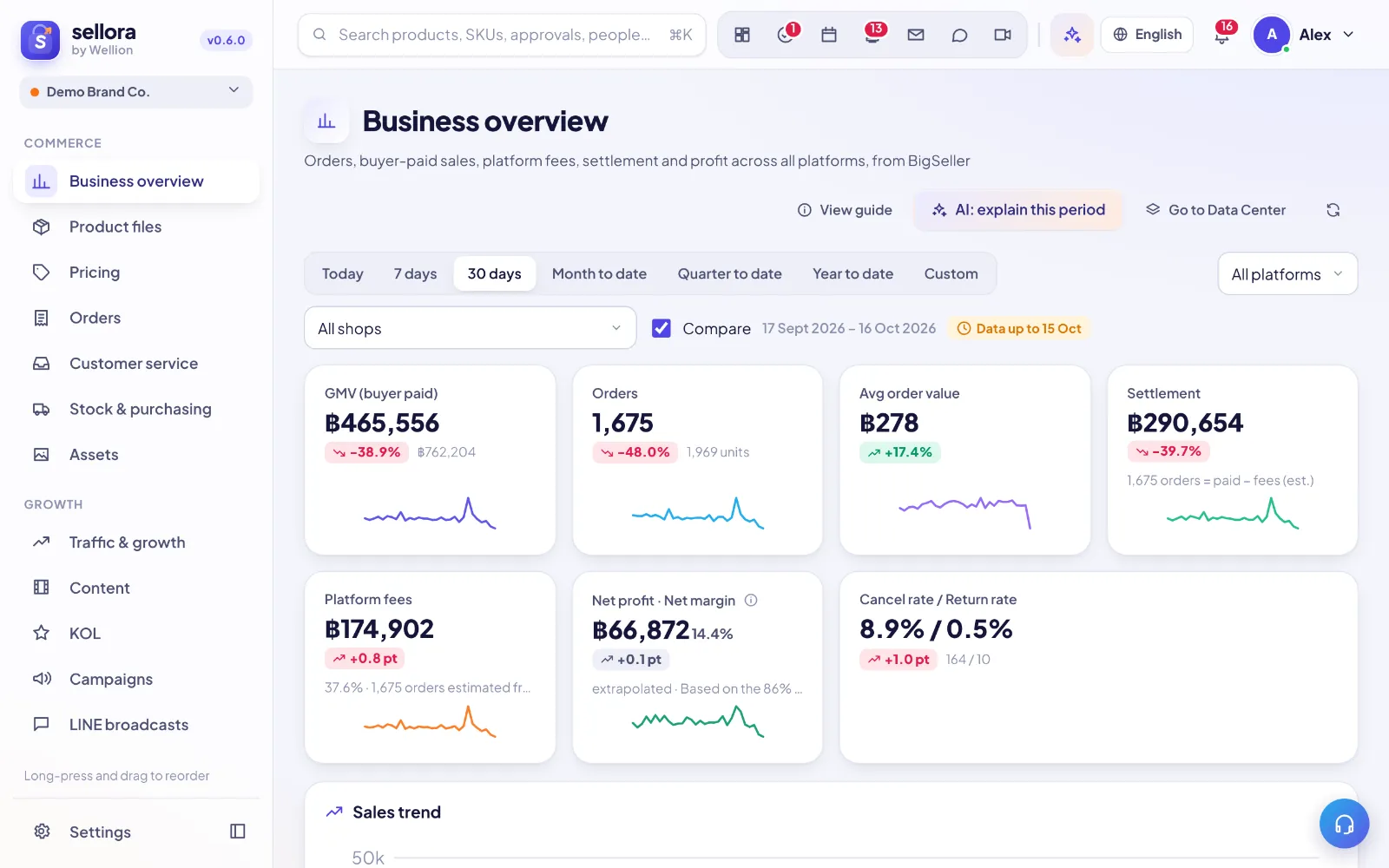Click the Net profit green sparkline

point(698,721)
